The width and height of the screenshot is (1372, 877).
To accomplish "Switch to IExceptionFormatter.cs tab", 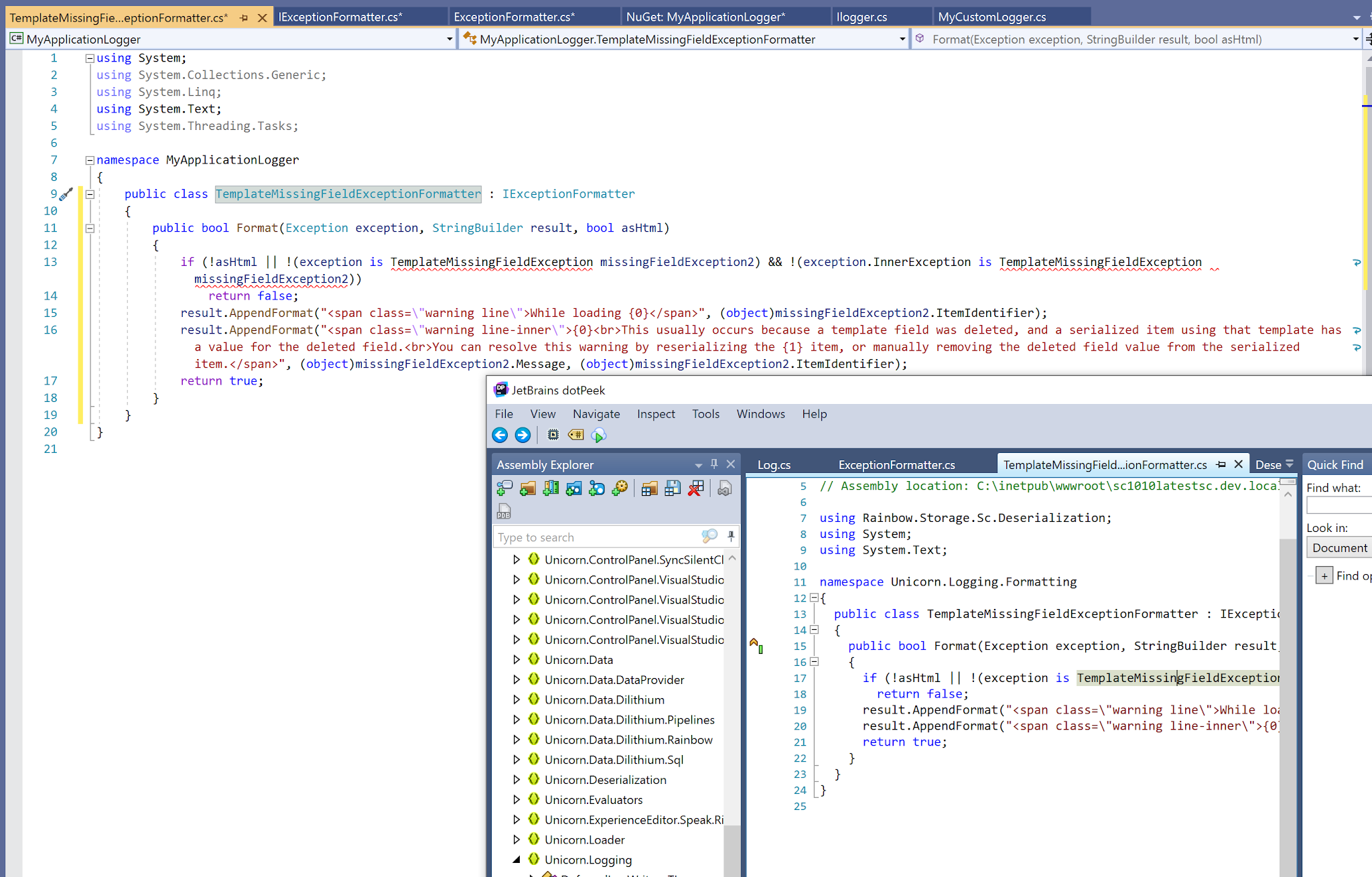I will coord(360,17).
